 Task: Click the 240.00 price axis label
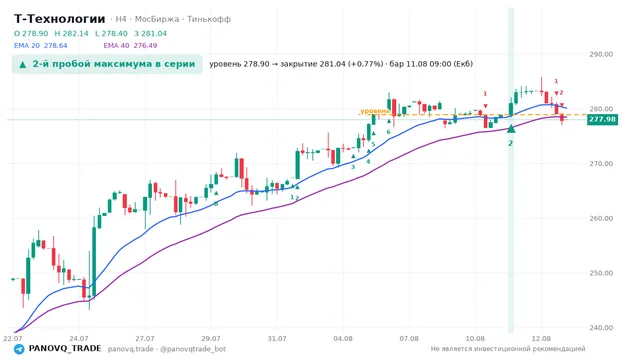[601, 328]
